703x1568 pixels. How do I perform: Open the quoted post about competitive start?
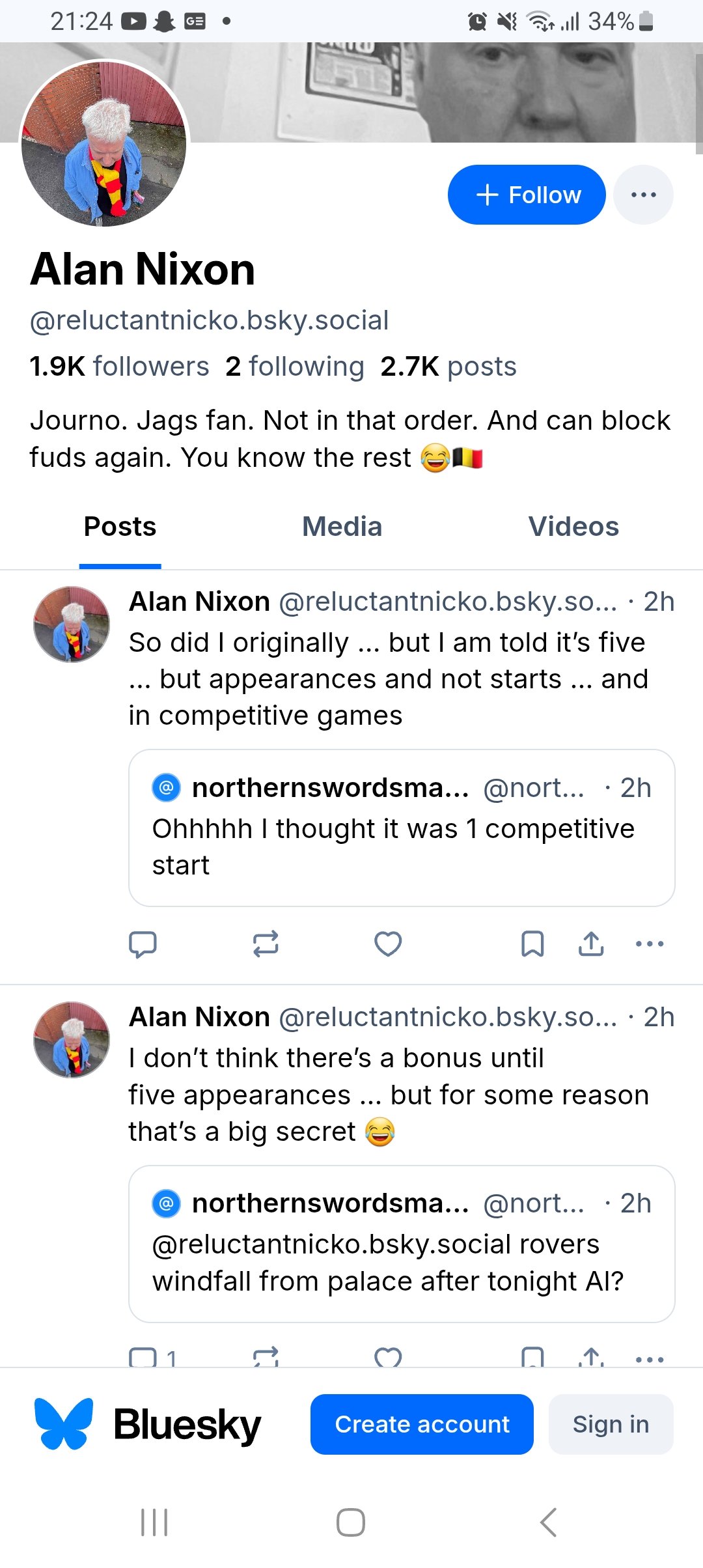(401, 828)
